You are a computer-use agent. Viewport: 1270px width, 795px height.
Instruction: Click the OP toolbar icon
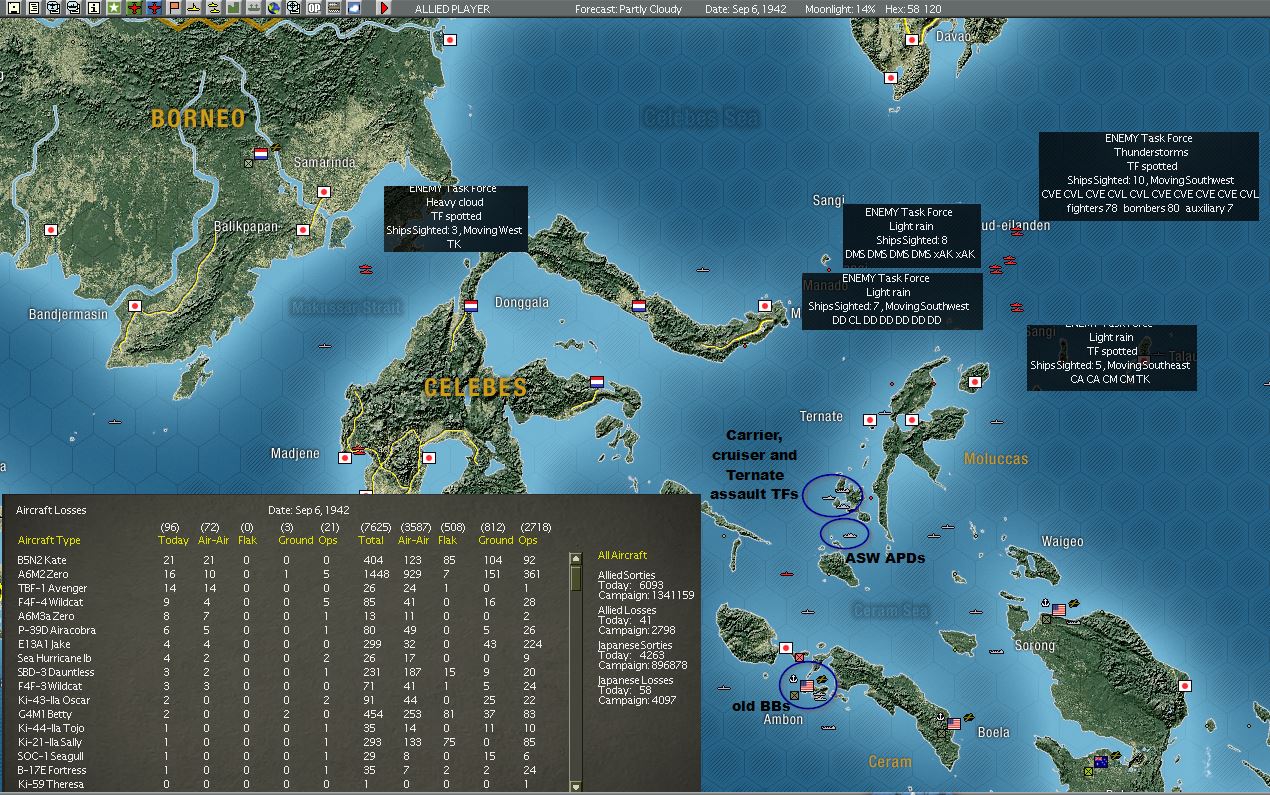pyautogui.click(x=314, y=8)
